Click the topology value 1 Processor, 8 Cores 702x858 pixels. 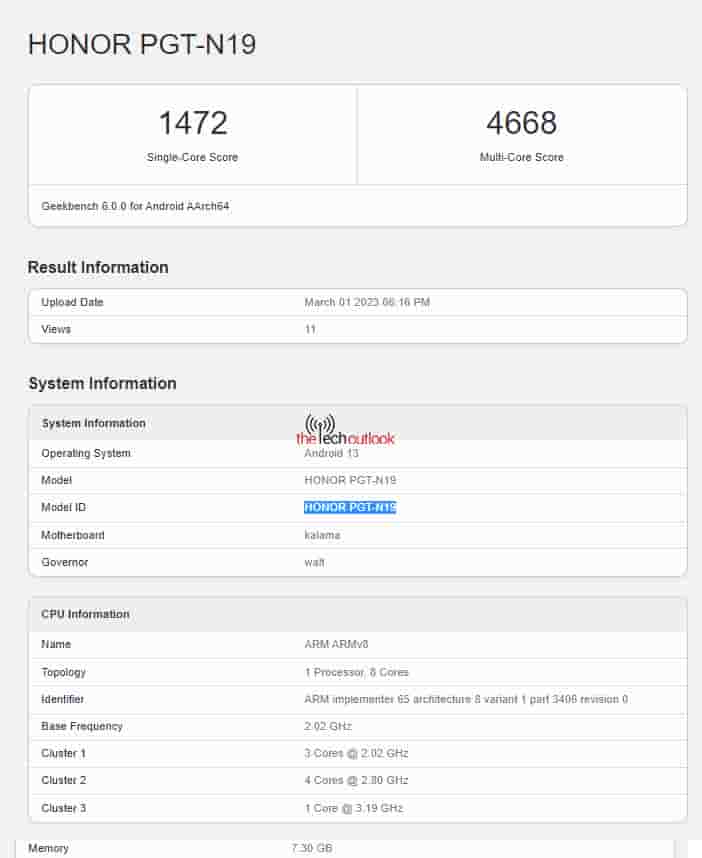(356, 672)
